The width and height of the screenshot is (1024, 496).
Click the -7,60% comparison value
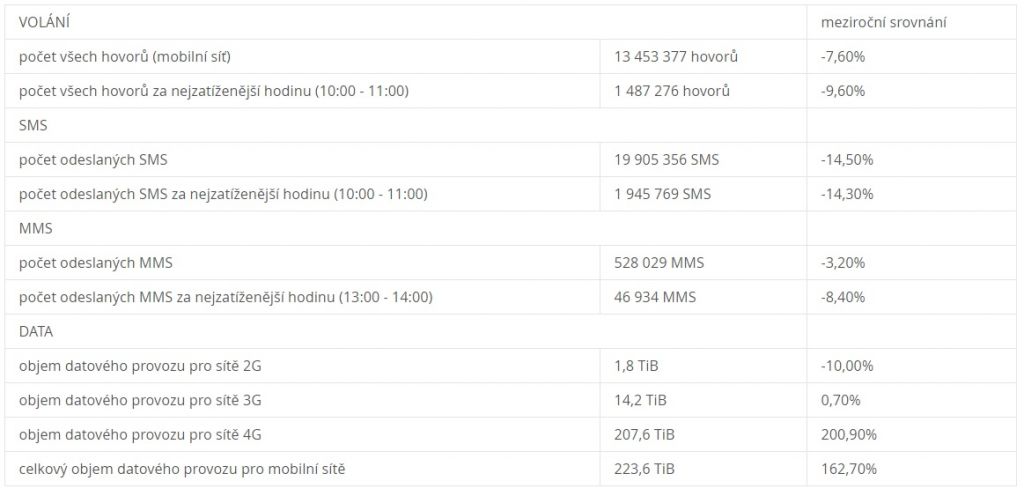click(x=842, y=57)
